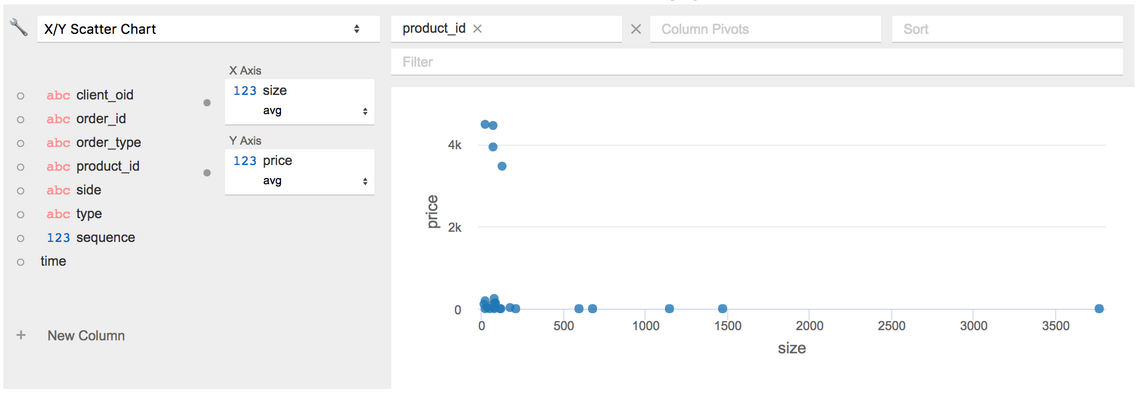Screen dimensions: 1140x396
Task: Click the 123 type icon on sequence
Action: coord(58,238)
